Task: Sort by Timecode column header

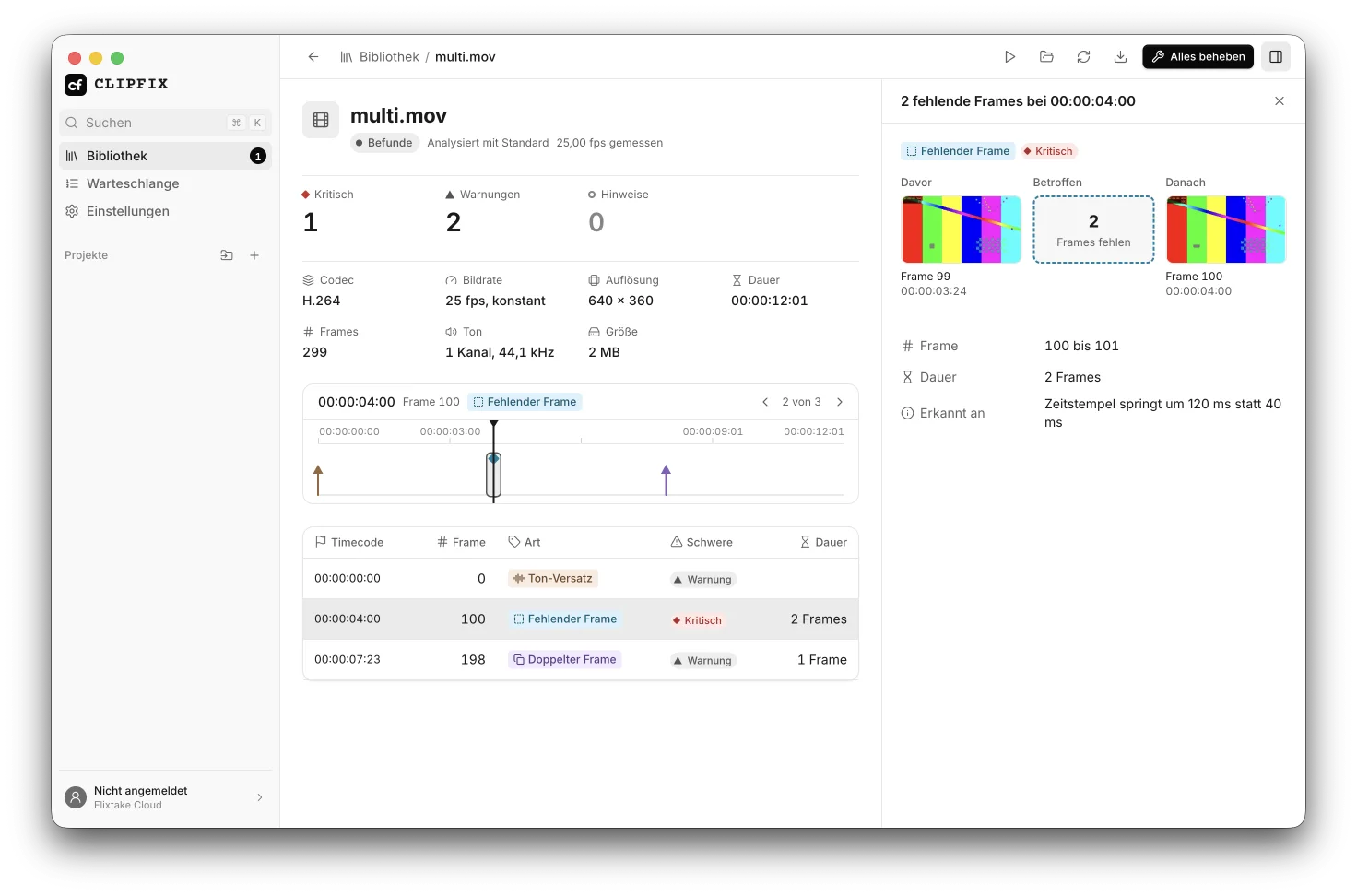Action: coord(349,542)
